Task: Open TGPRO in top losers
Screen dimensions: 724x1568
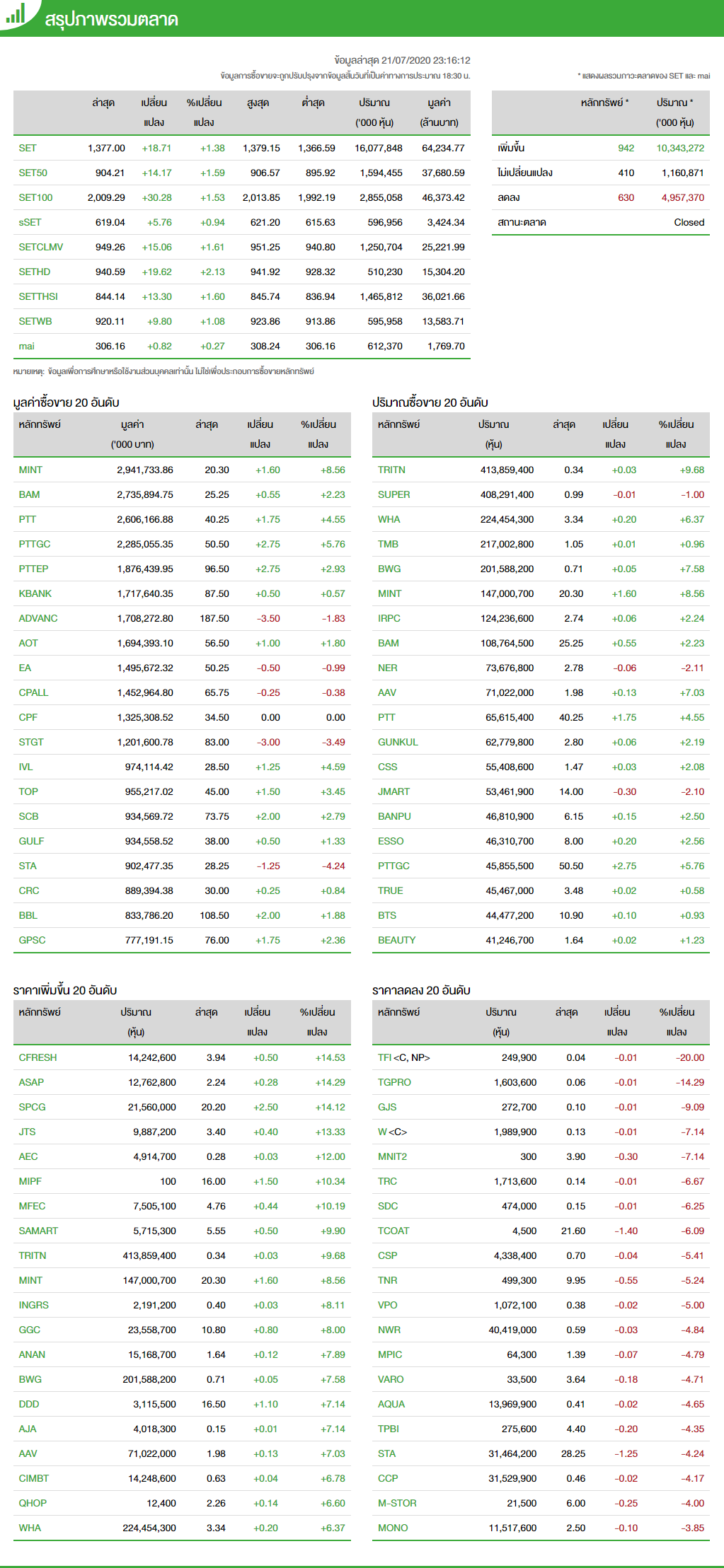Action: pyautogui.click(x=394, y=1082)
